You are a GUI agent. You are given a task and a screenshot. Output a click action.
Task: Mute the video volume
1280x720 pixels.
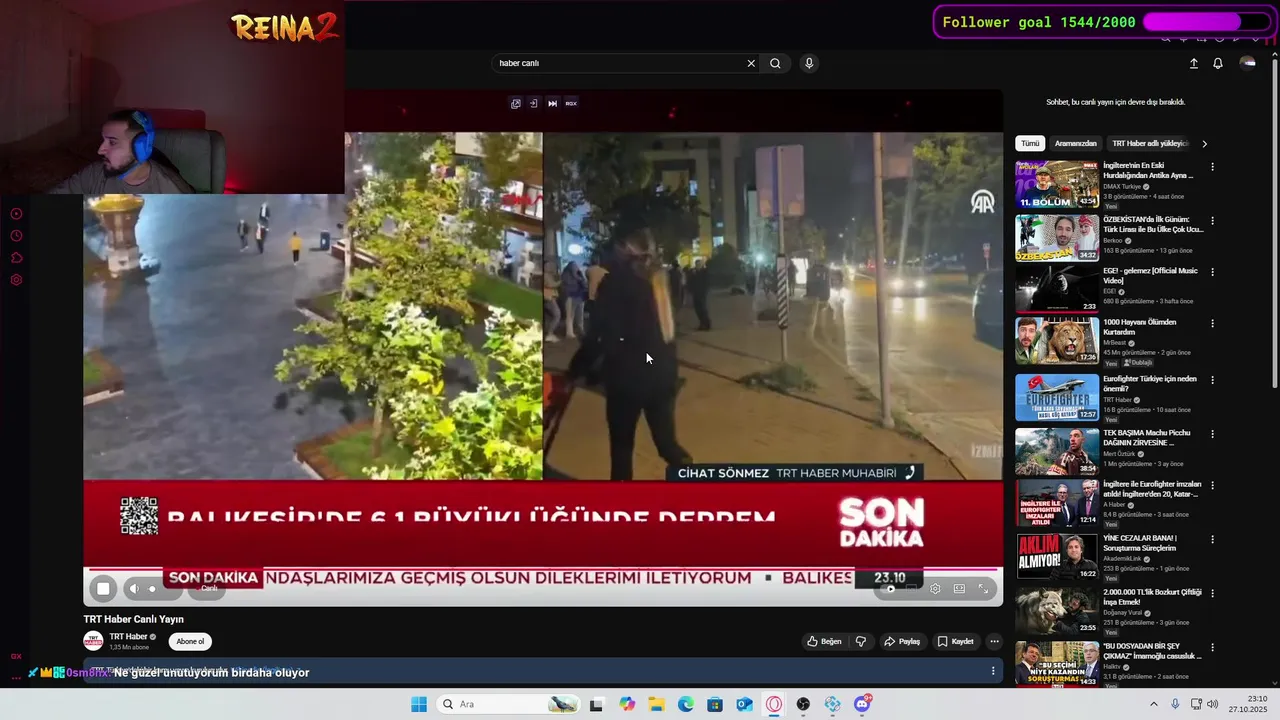coord(134,588)
